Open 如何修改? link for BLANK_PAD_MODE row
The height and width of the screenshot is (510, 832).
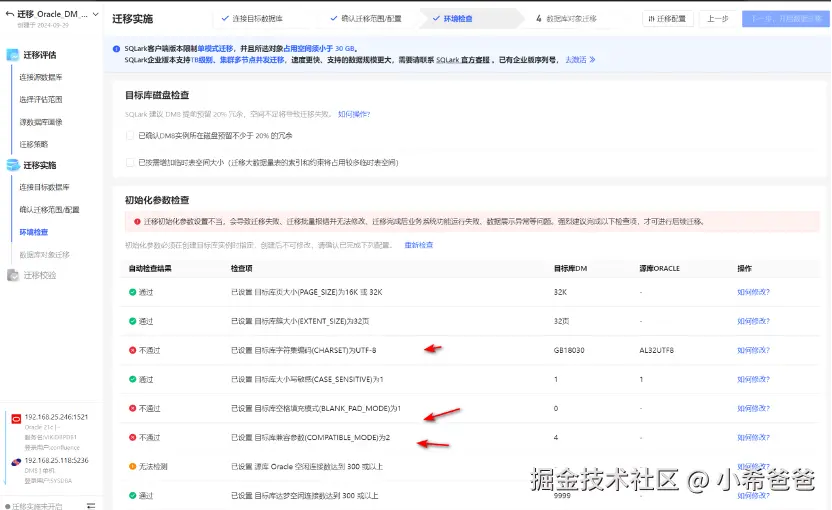753,408
